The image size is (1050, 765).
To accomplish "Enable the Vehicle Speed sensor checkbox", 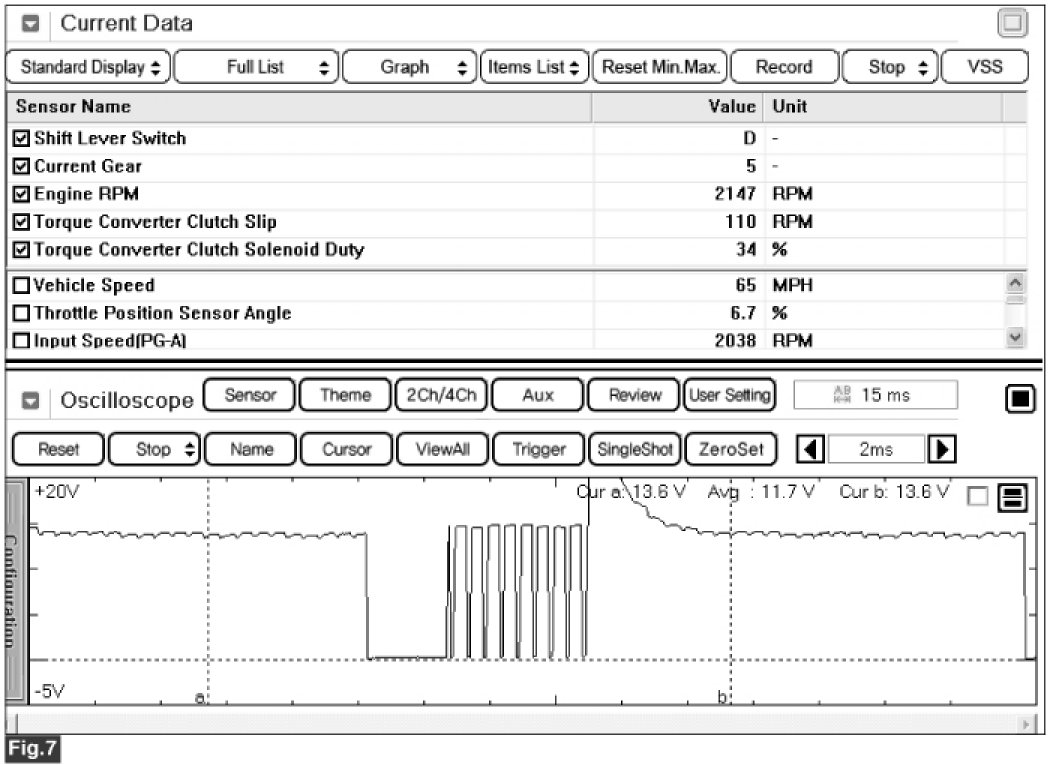I will (22, 286).
